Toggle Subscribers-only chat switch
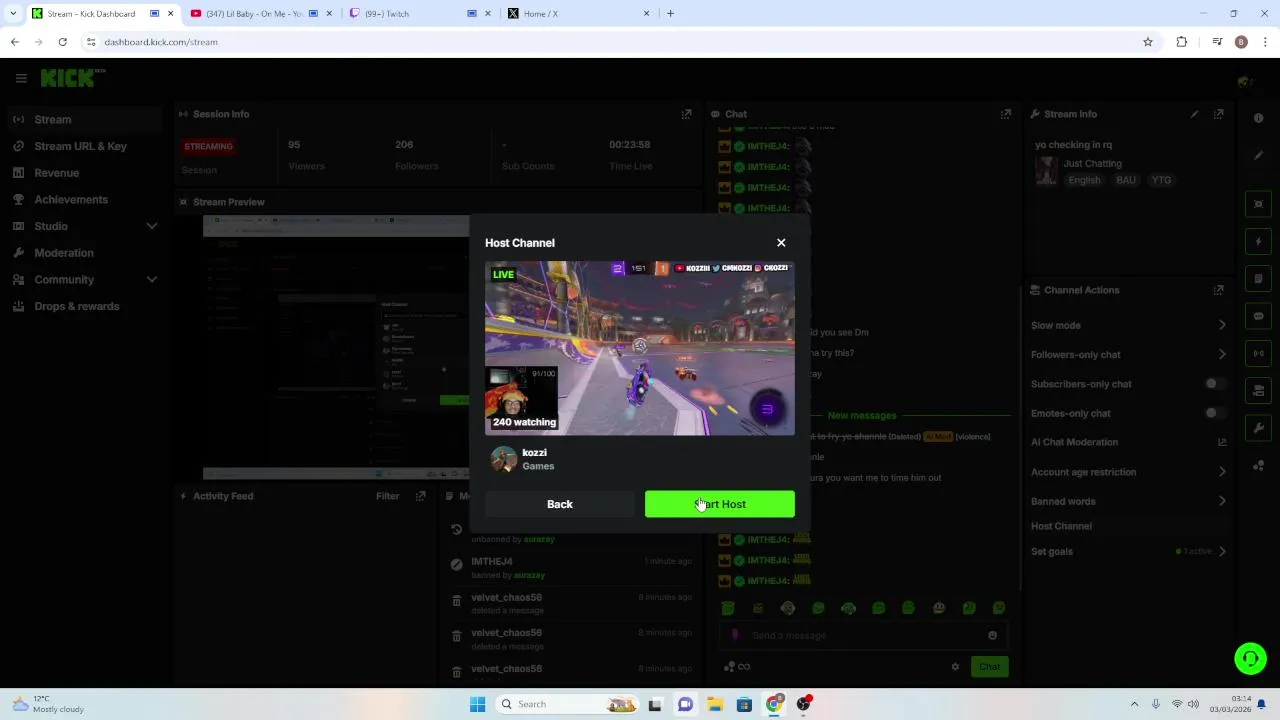The image size is (1280, 720). [x=1214, y=384]
